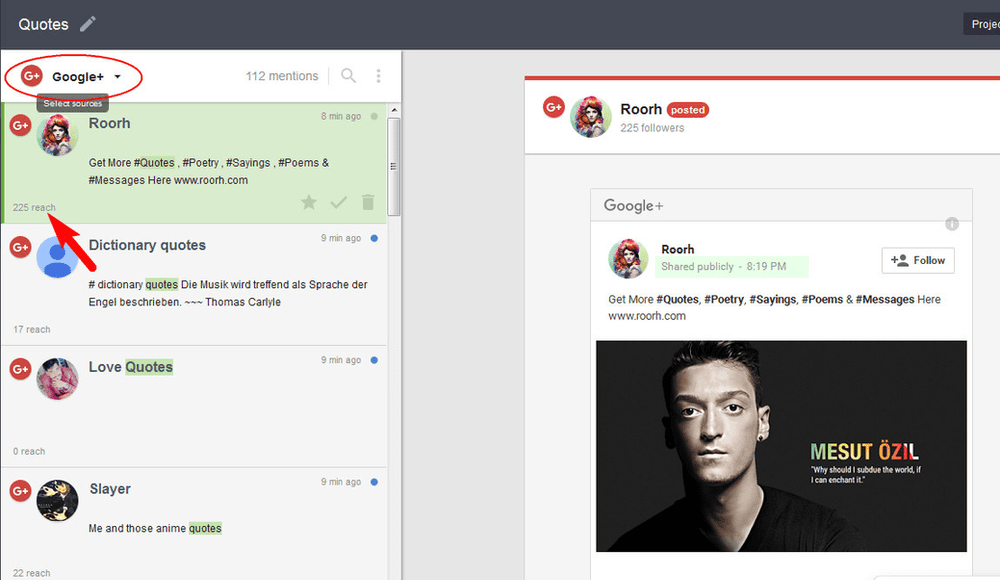Click the scroll up arrow of mentions list
The width and height of the screenshot is (1000, 580).
394,110
